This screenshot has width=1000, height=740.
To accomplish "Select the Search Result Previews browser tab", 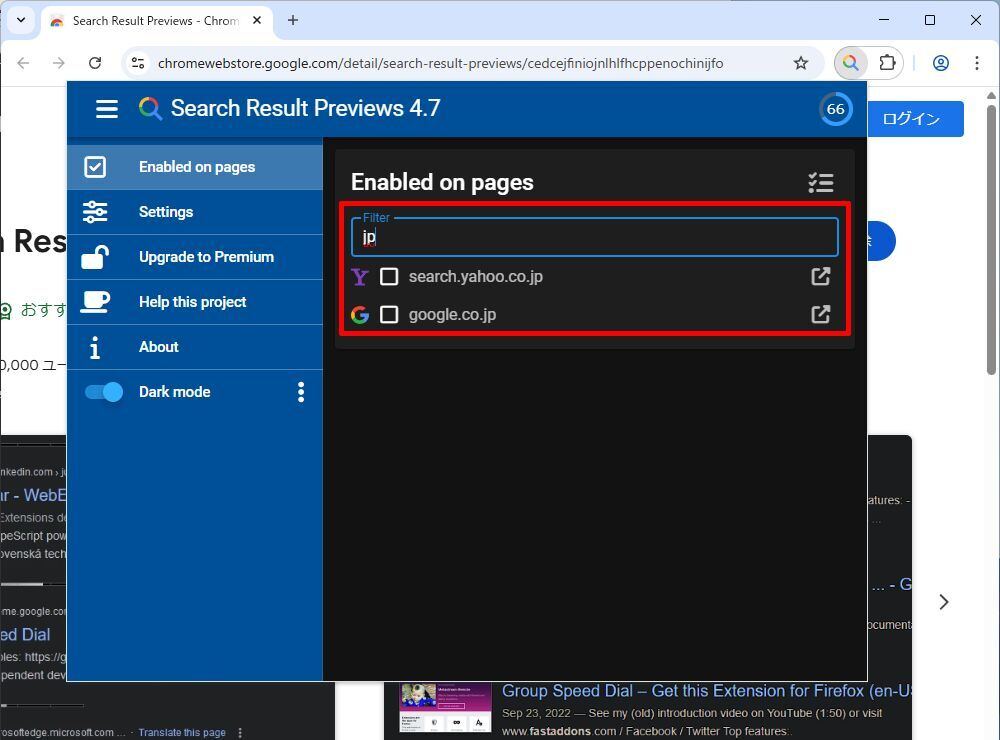I will click(x=156, y=20).
